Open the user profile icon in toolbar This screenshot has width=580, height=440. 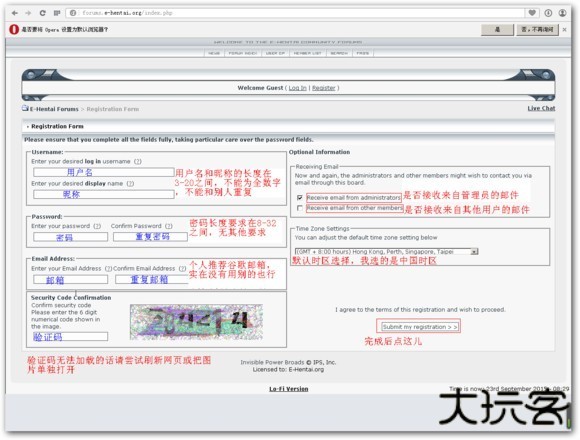(562, 13)
